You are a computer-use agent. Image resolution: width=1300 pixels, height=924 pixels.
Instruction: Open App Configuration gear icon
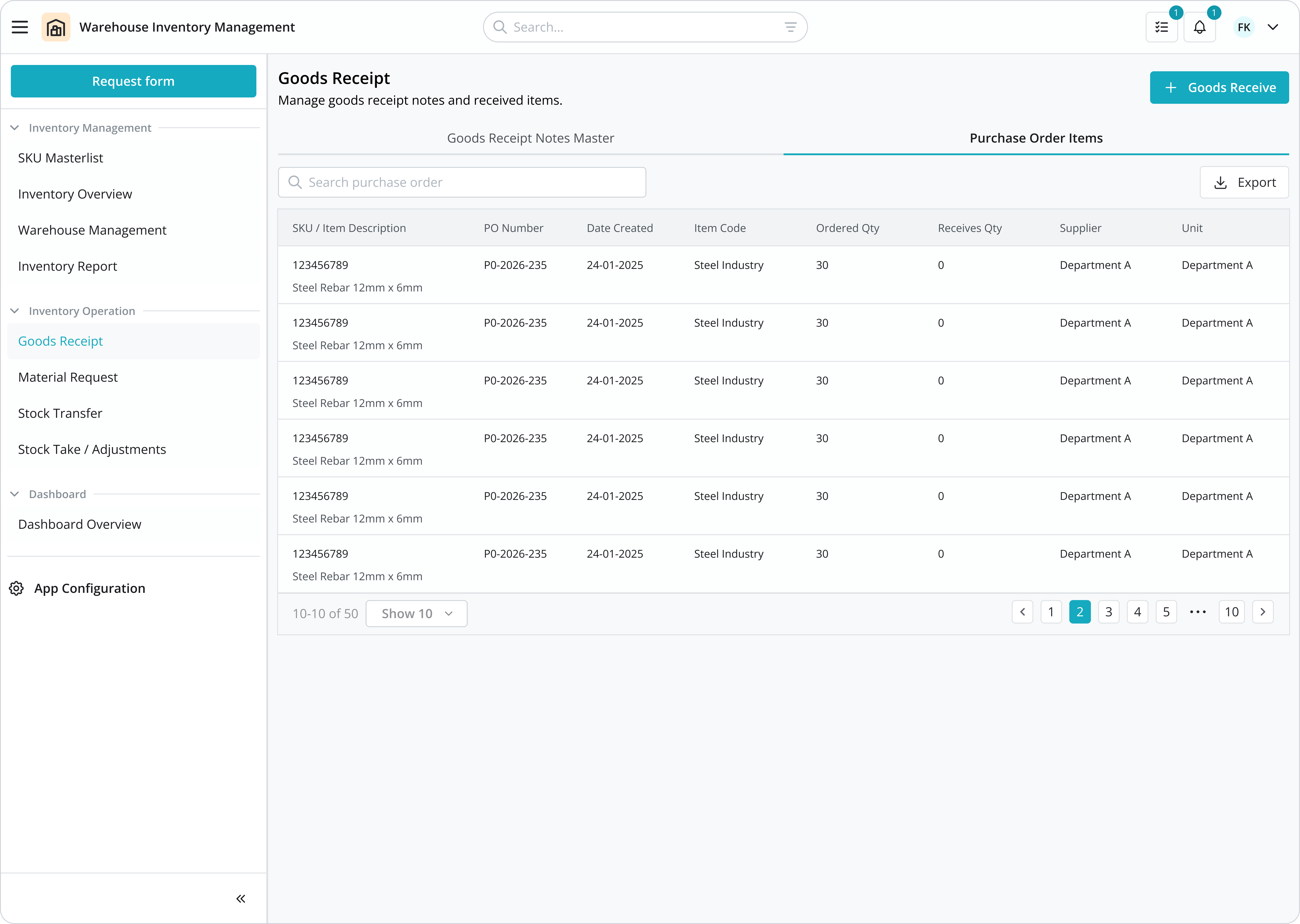16,588
